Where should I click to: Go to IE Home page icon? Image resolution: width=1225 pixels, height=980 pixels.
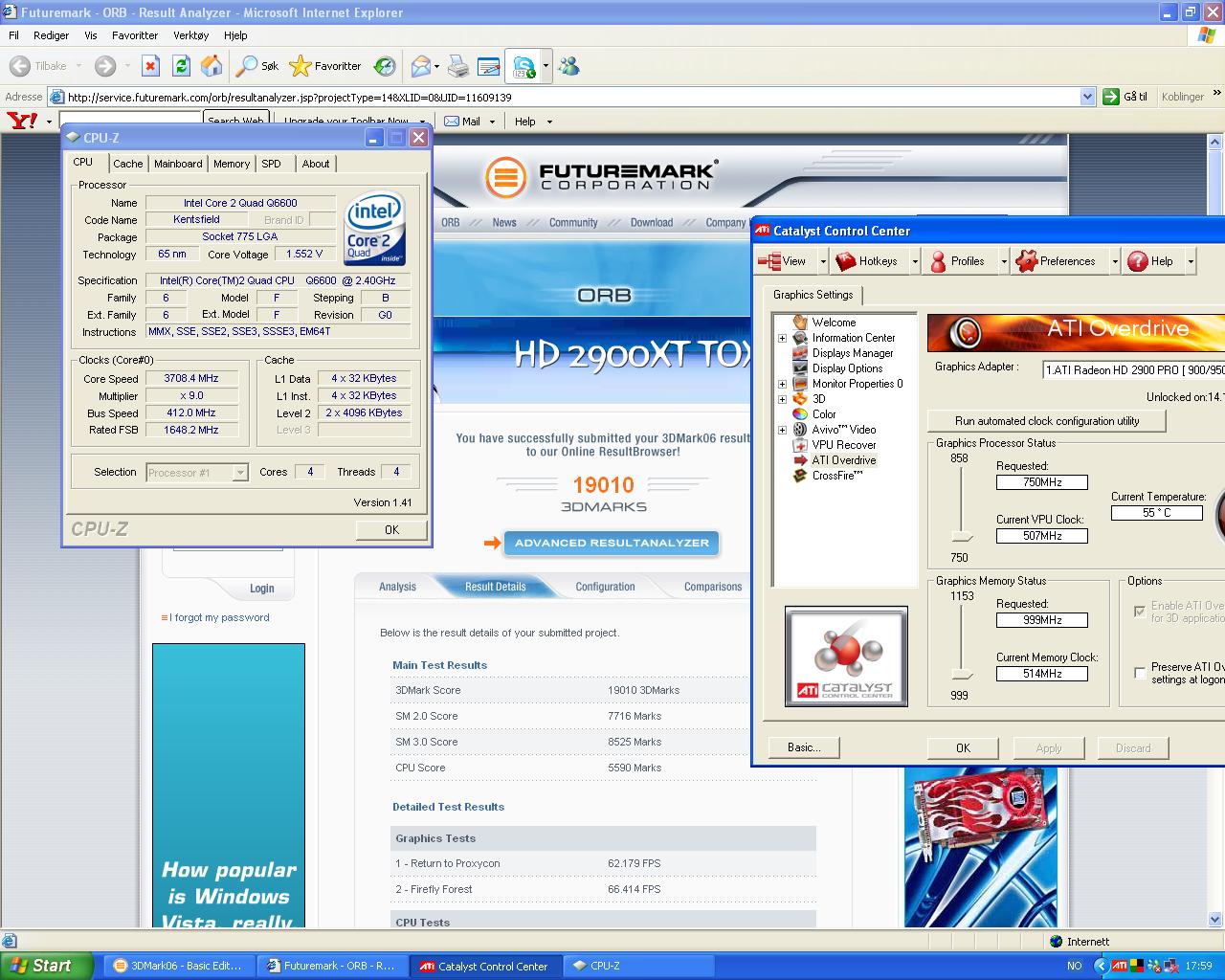click(212, 66)
